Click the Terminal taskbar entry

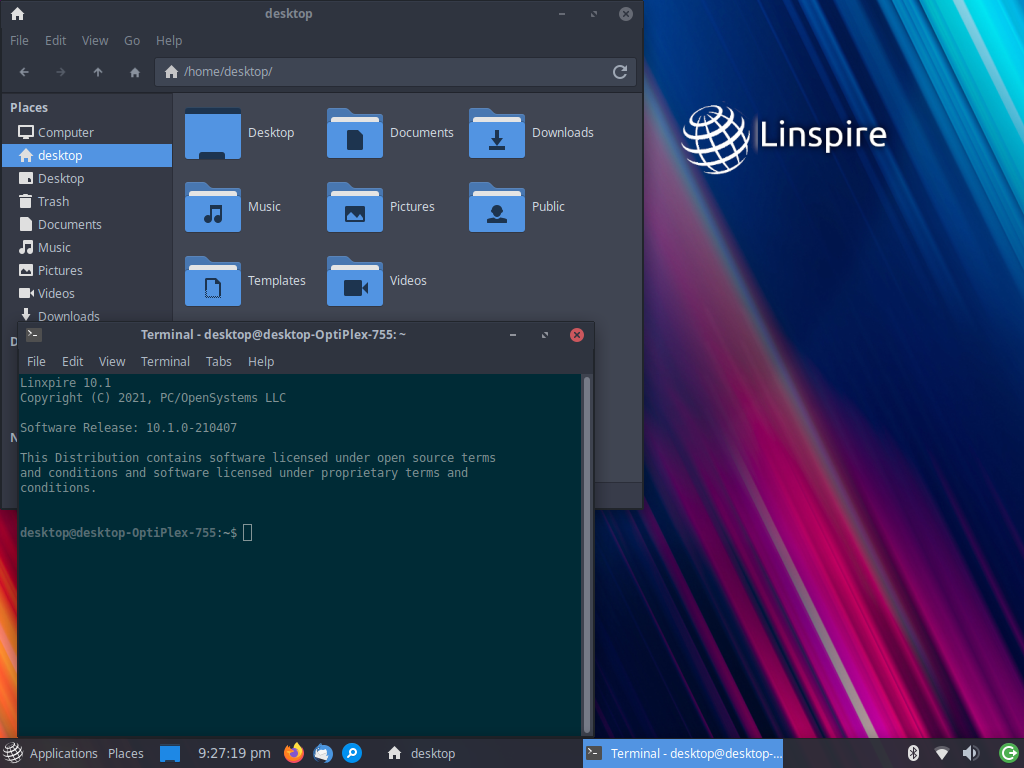(683, 753)
